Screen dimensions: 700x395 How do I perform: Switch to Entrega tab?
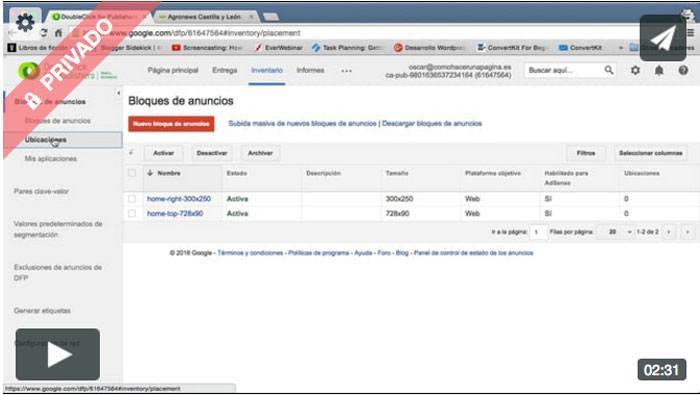tap(225, 70)
